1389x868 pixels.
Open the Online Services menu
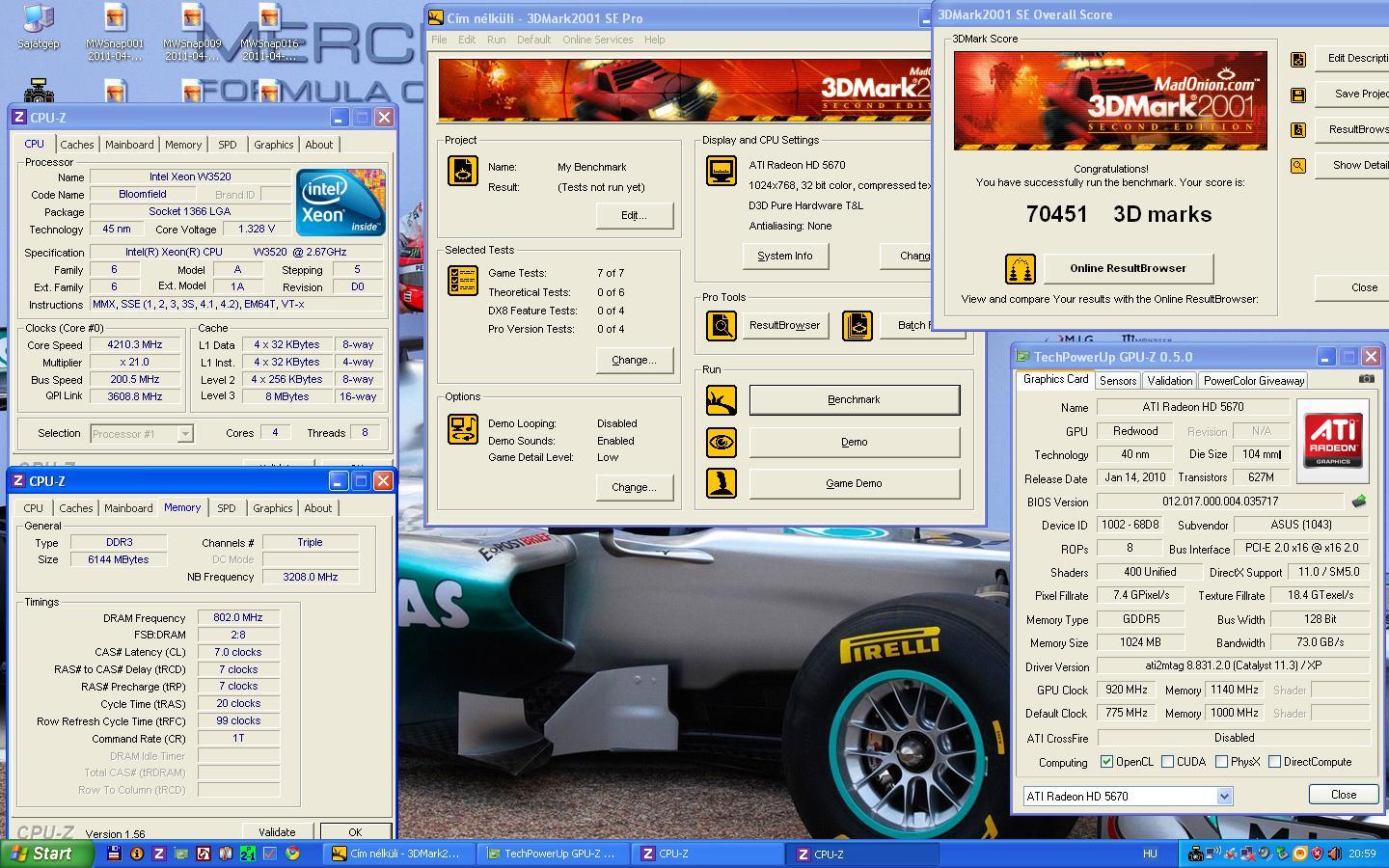click(598, 40)
